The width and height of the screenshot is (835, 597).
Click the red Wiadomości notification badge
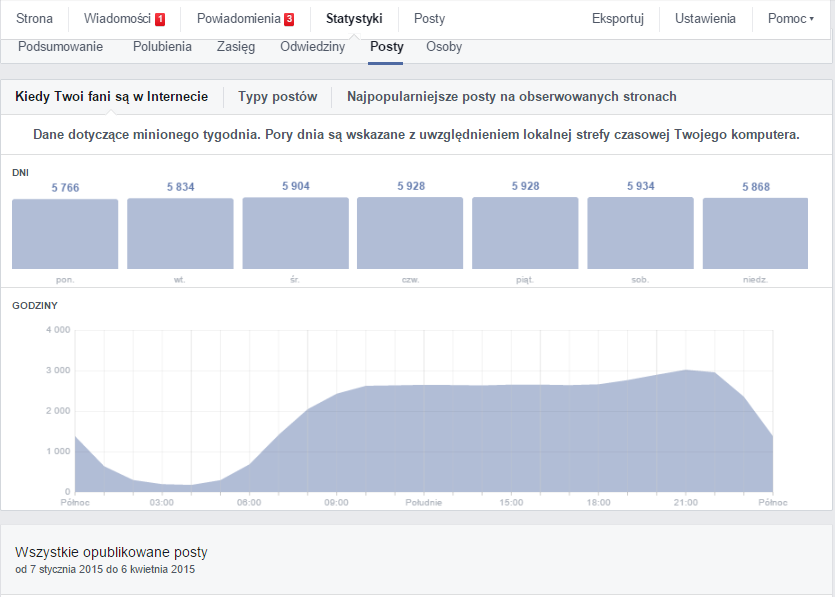click(x=160, y=20)
